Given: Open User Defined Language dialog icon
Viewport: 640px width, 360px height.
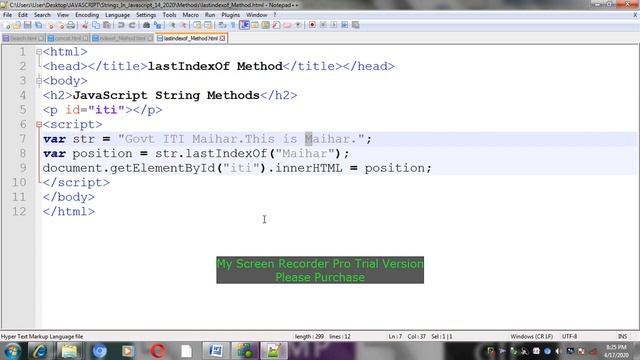Looking at the screenshot, I should point(255,25).
